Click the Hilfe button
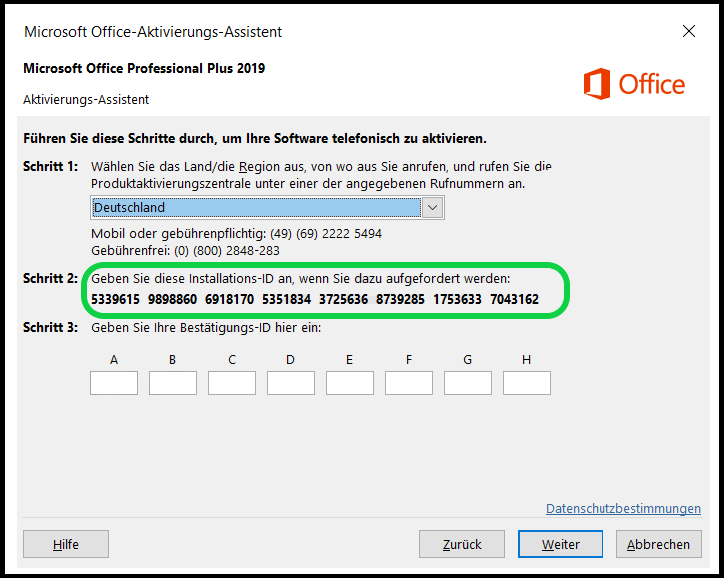Screen dimensions: 725x578 coord(66,544)
